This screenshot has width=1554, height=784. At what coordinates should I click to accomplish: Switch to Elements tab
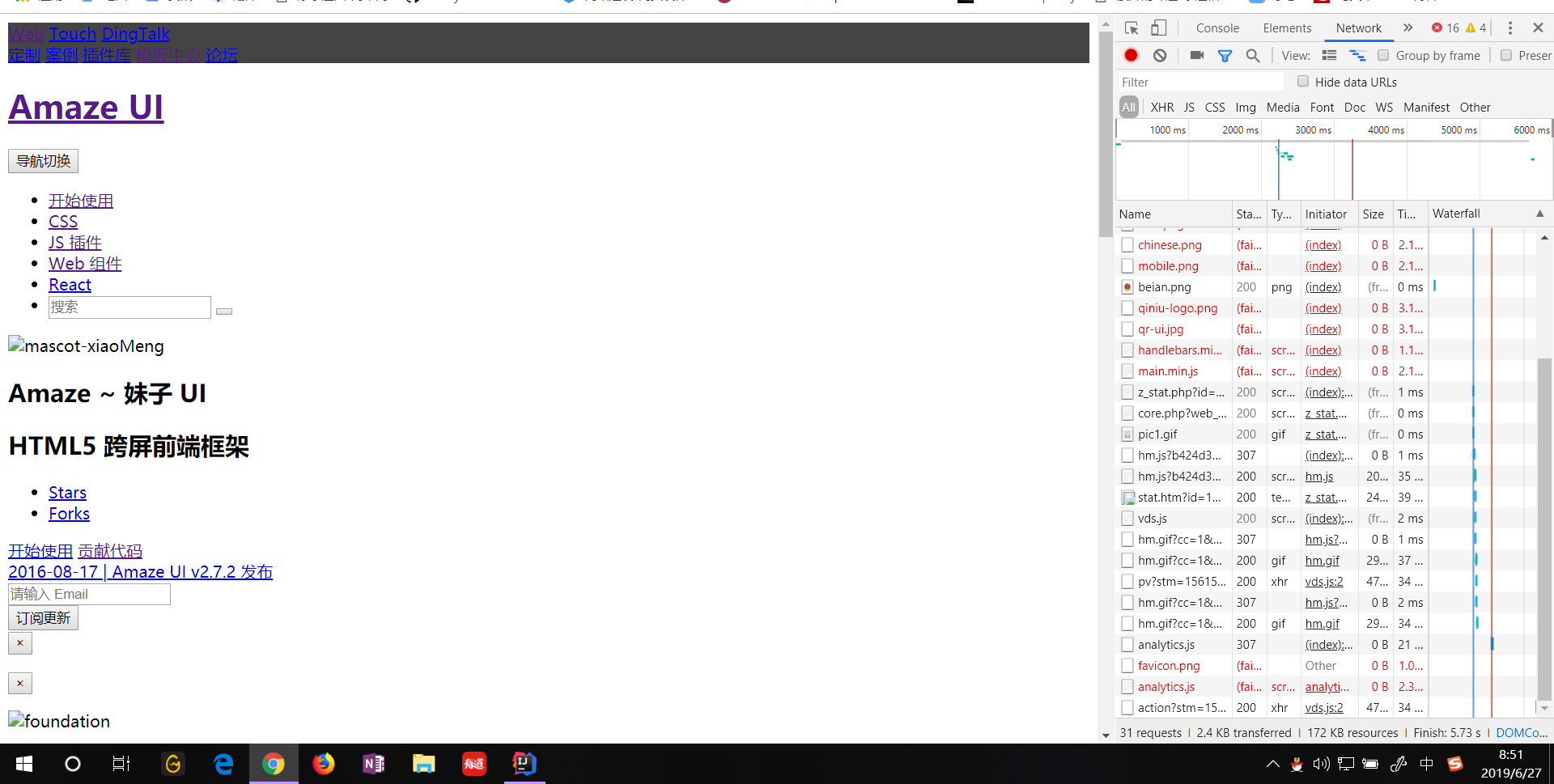pyautogui.click(x=1288, y=28)
